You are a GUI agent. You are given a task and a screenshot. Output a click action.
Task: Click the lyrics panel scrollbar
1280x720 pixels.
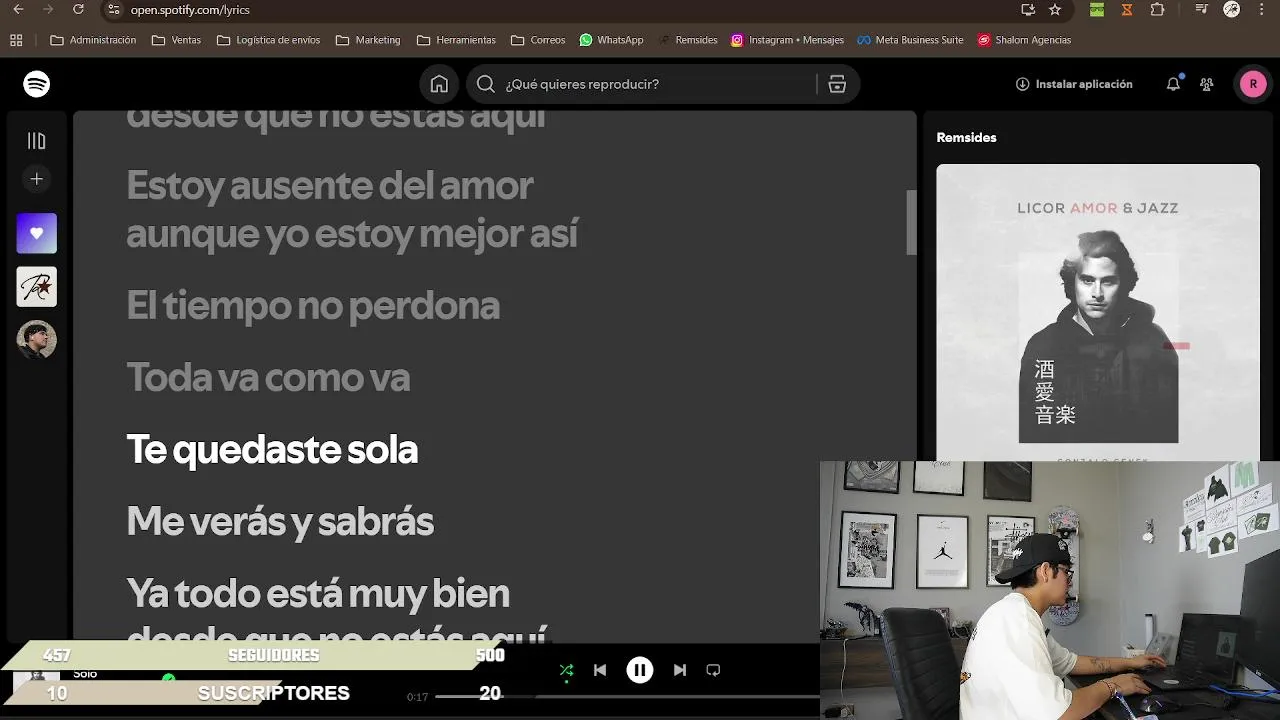pyautogui.click(x=911, y=222)
